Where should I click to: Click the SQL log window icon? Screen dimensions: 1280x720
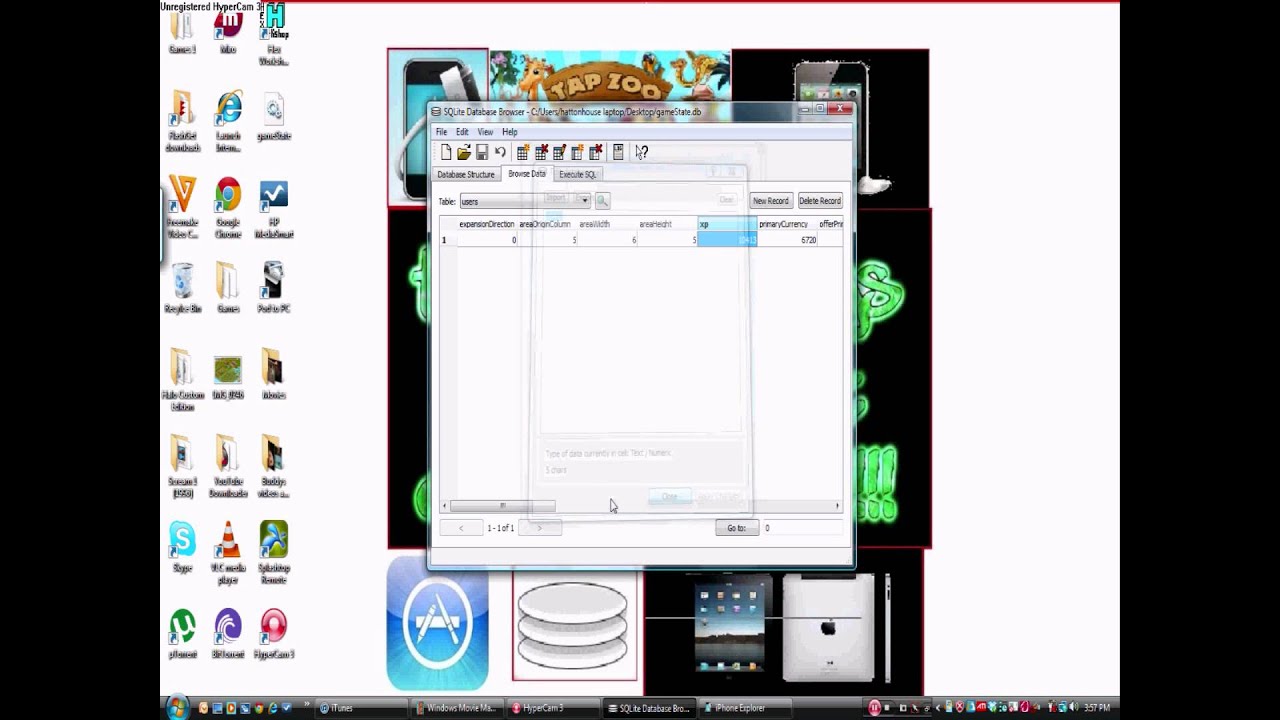(618, 152)
